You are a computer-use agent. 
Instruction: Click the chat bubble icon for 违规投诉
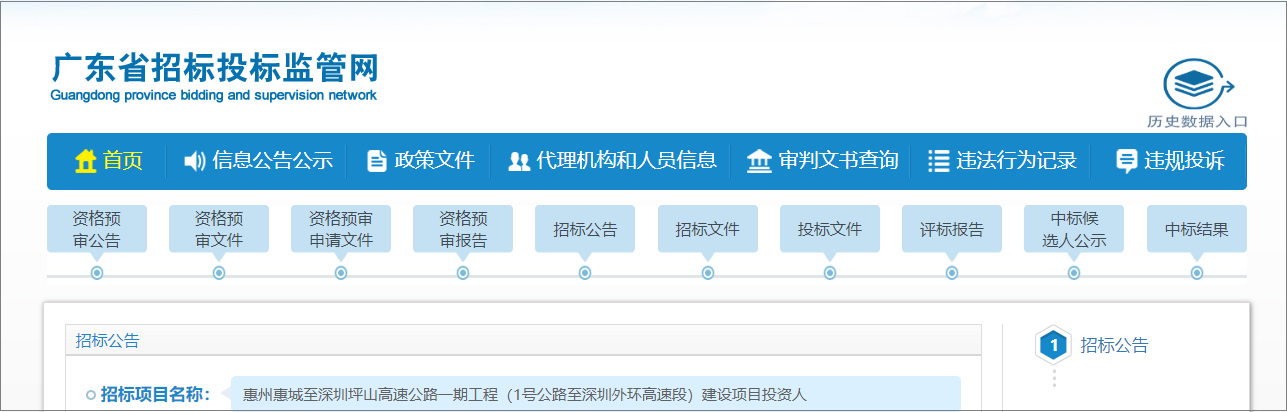coord(1126,161)
